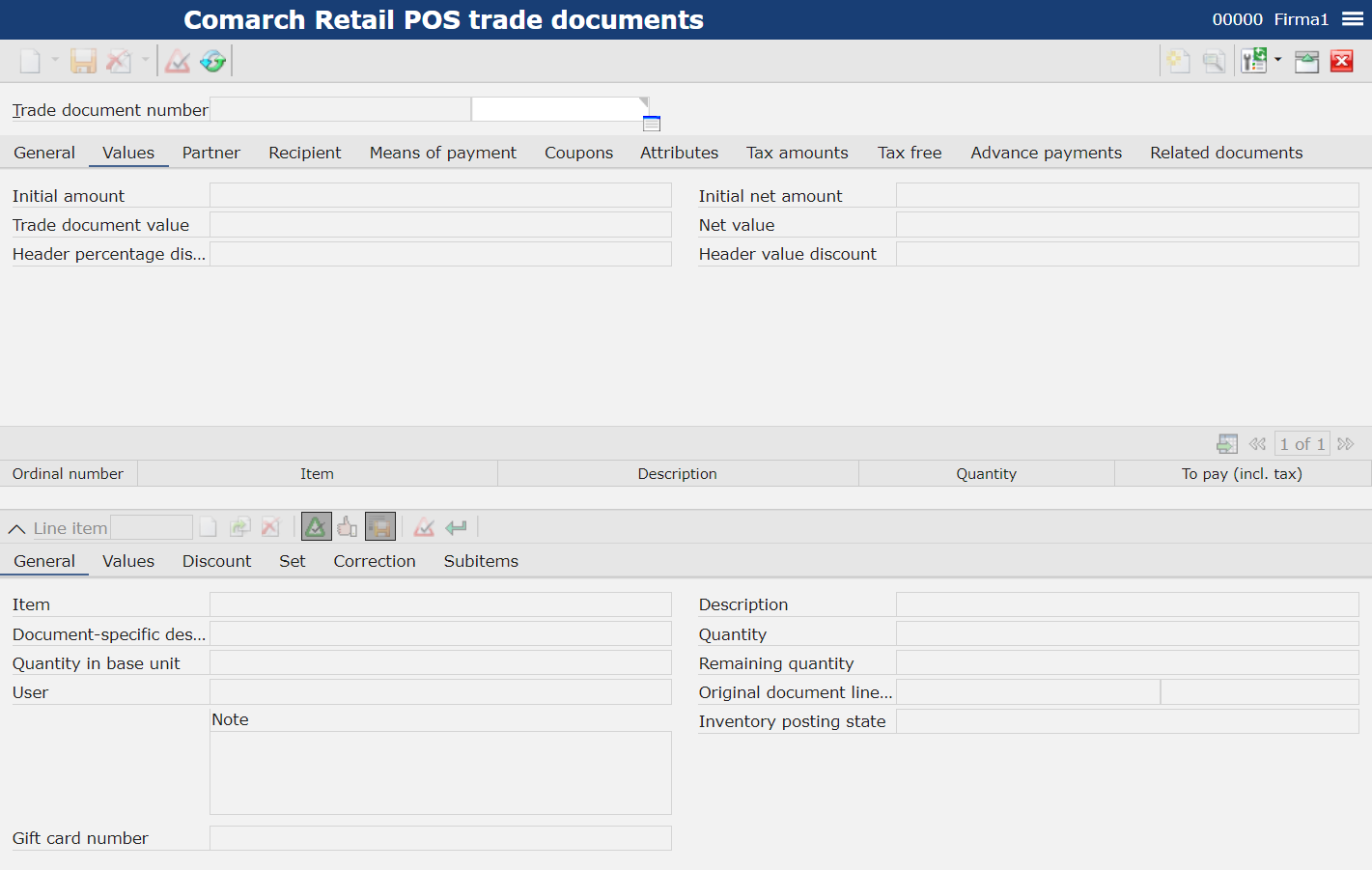Click the customize view wrench icon
The width and height of the screenshot is (1372, 870).
pyautogui.click(x=1254, y=61)
